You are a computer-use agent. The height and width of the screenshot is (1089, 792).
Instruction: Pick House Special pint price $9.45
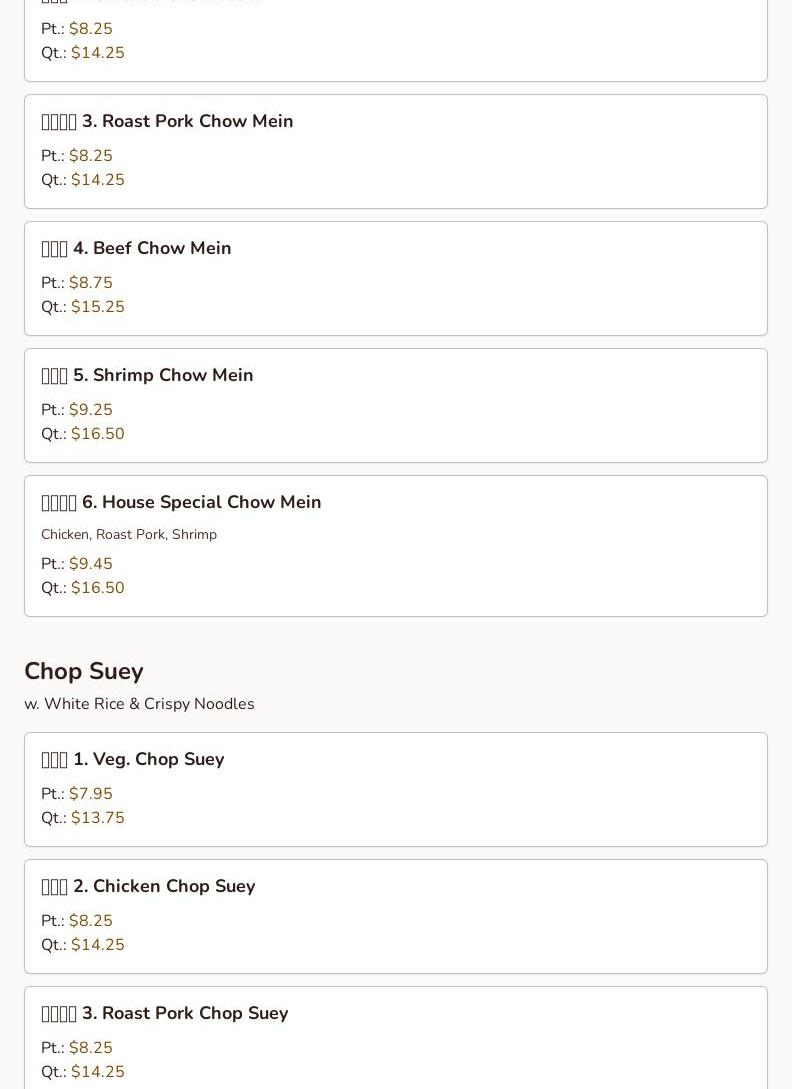(x=90, y=564)
